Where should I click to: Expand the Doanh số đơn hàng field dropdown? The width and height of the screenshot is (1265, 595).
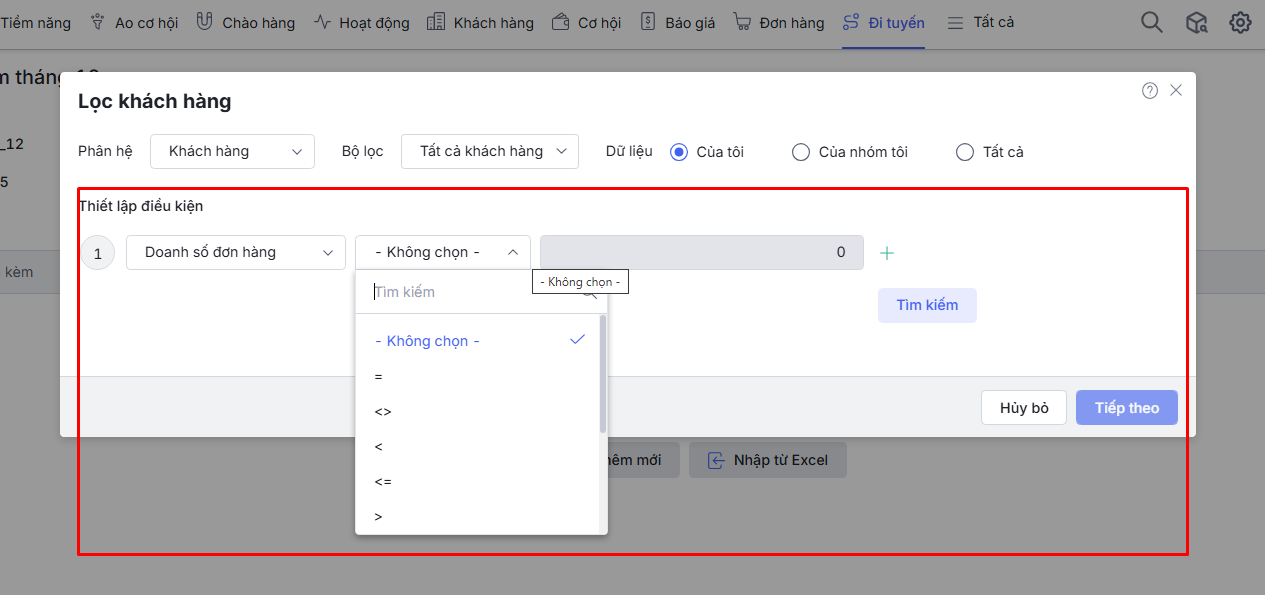pyautogui.click(x=236, y=253)
